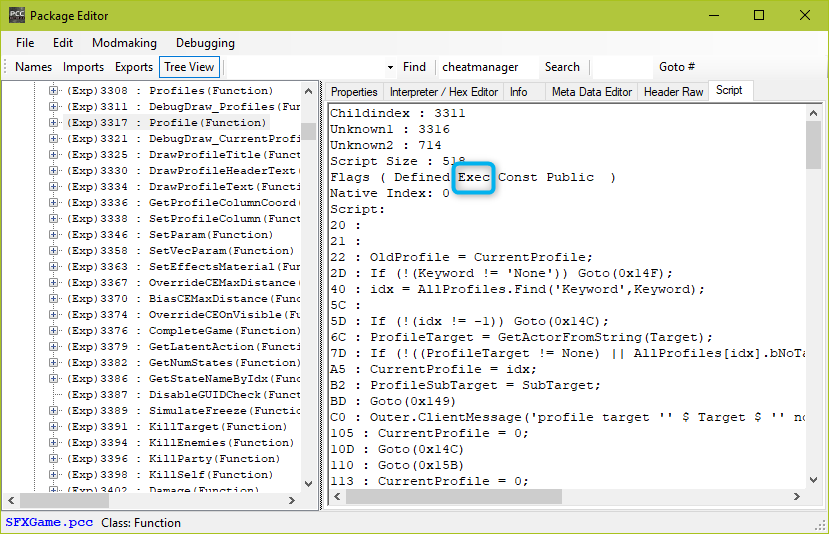Expand the Profile(Function) tree node

54,123
